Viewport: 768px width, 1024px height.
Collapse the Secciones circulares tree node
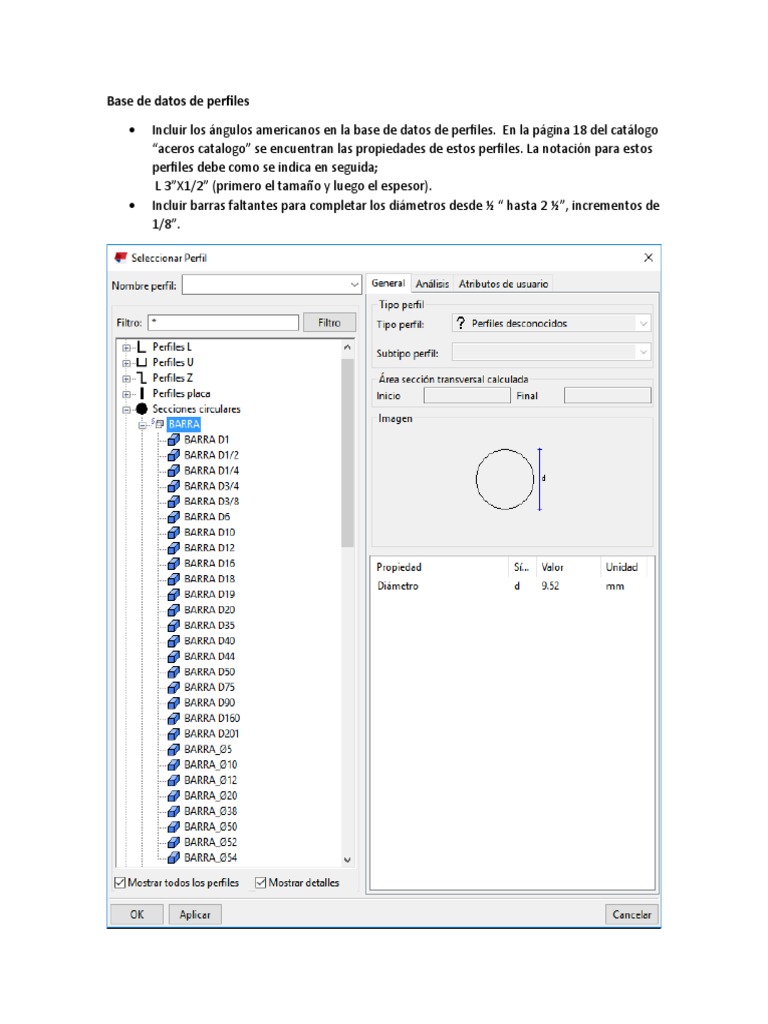(126, 409)
